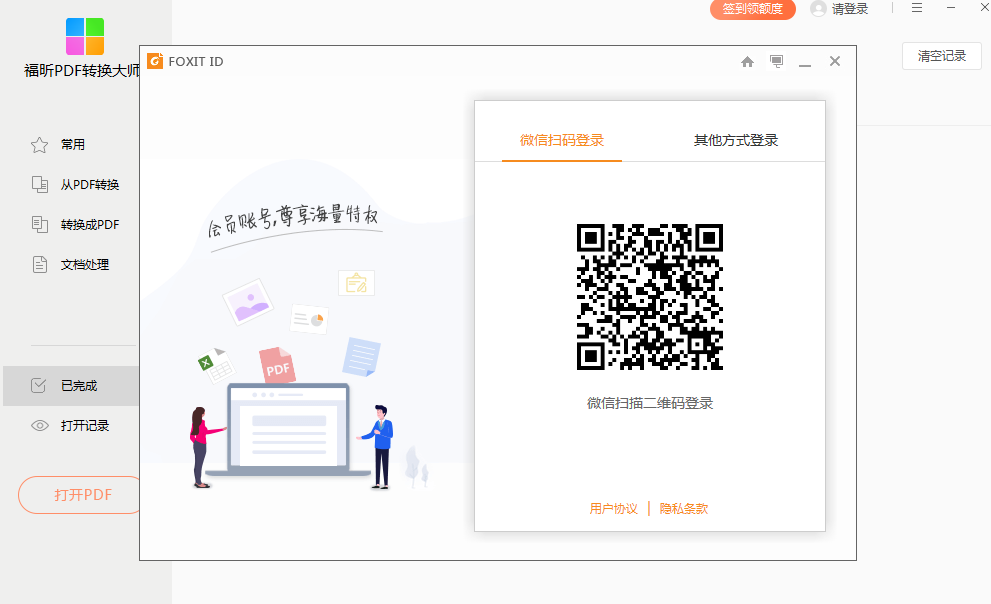Click the 清空记录 button
Screen dimensions: 991x604
(x=942, y=56)
